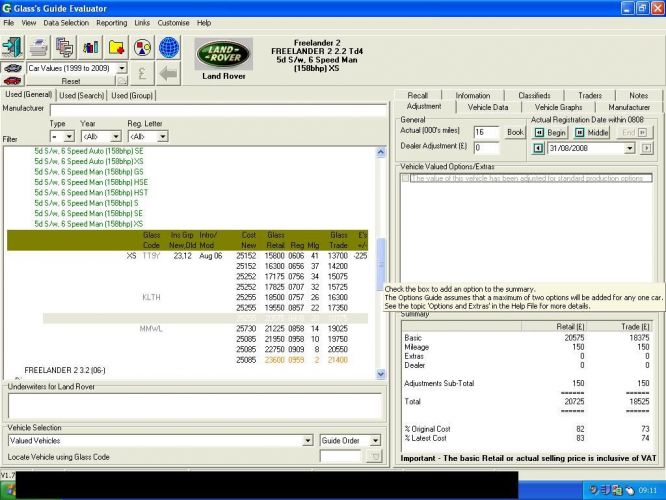Click the stacked documents copy icon

pos(65,47)
